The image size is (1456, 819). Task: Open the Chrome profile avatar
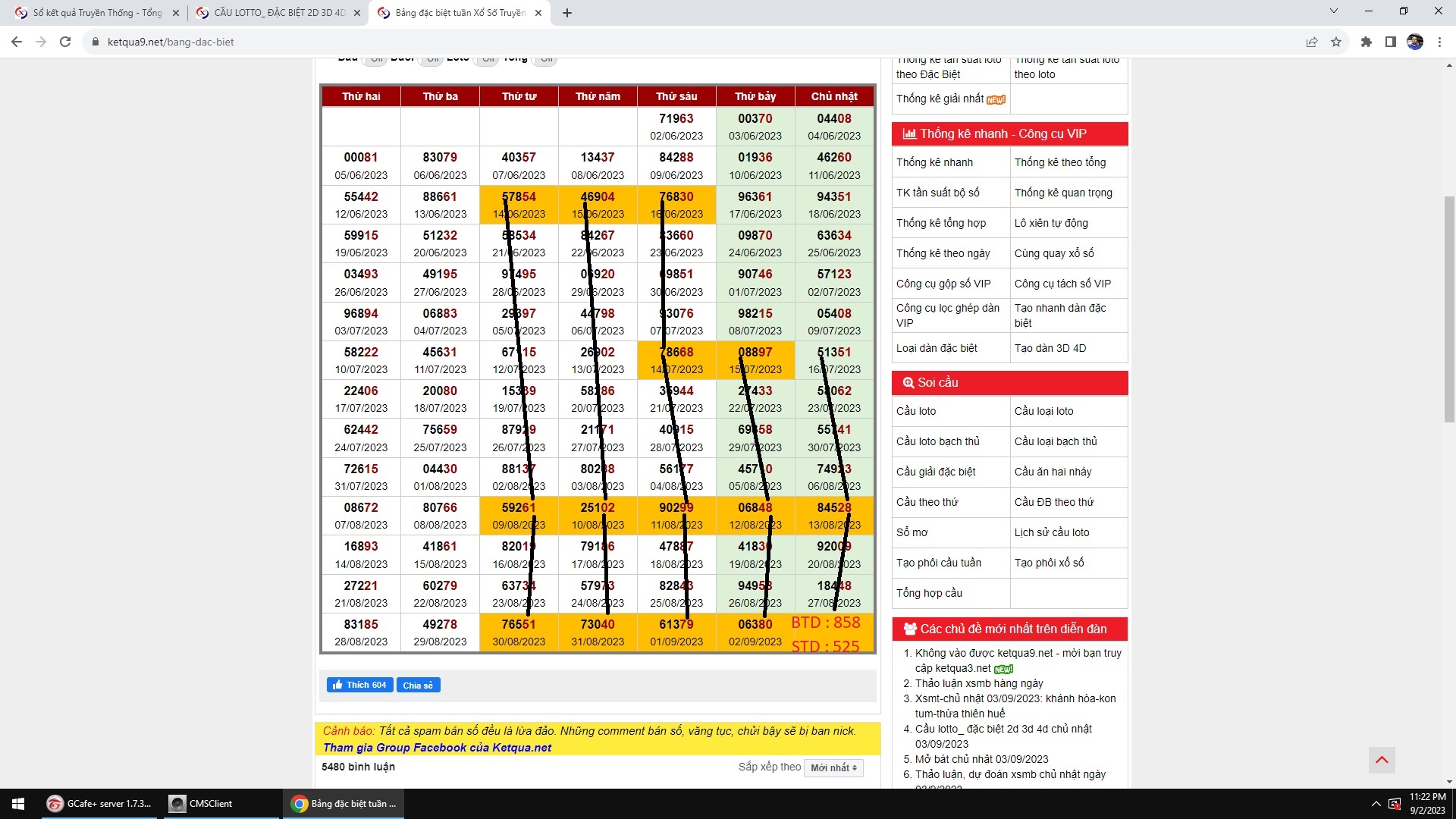[1414, 42]
